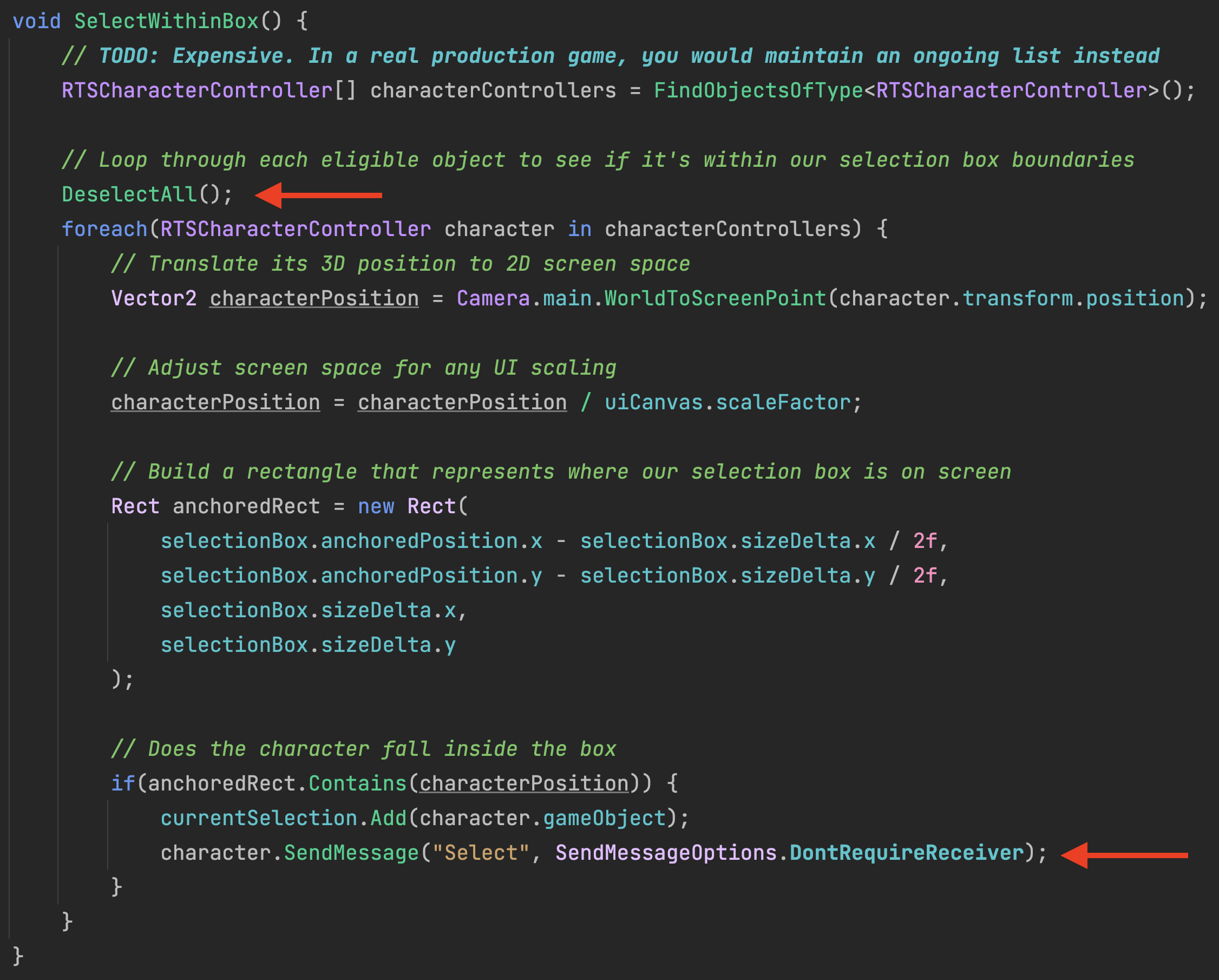The image size is (1219, 980).
Task: Click the Contains method call
Action: coord(357,783)
